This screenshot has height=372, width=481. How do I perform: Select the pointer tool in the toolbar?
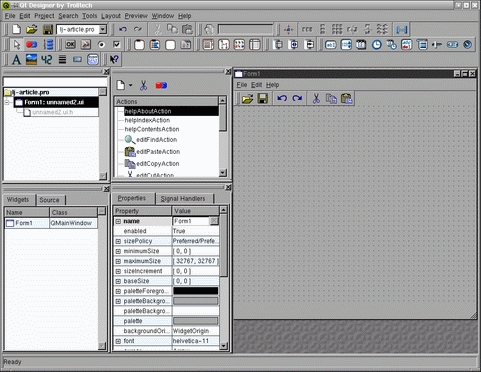point(16,44)
